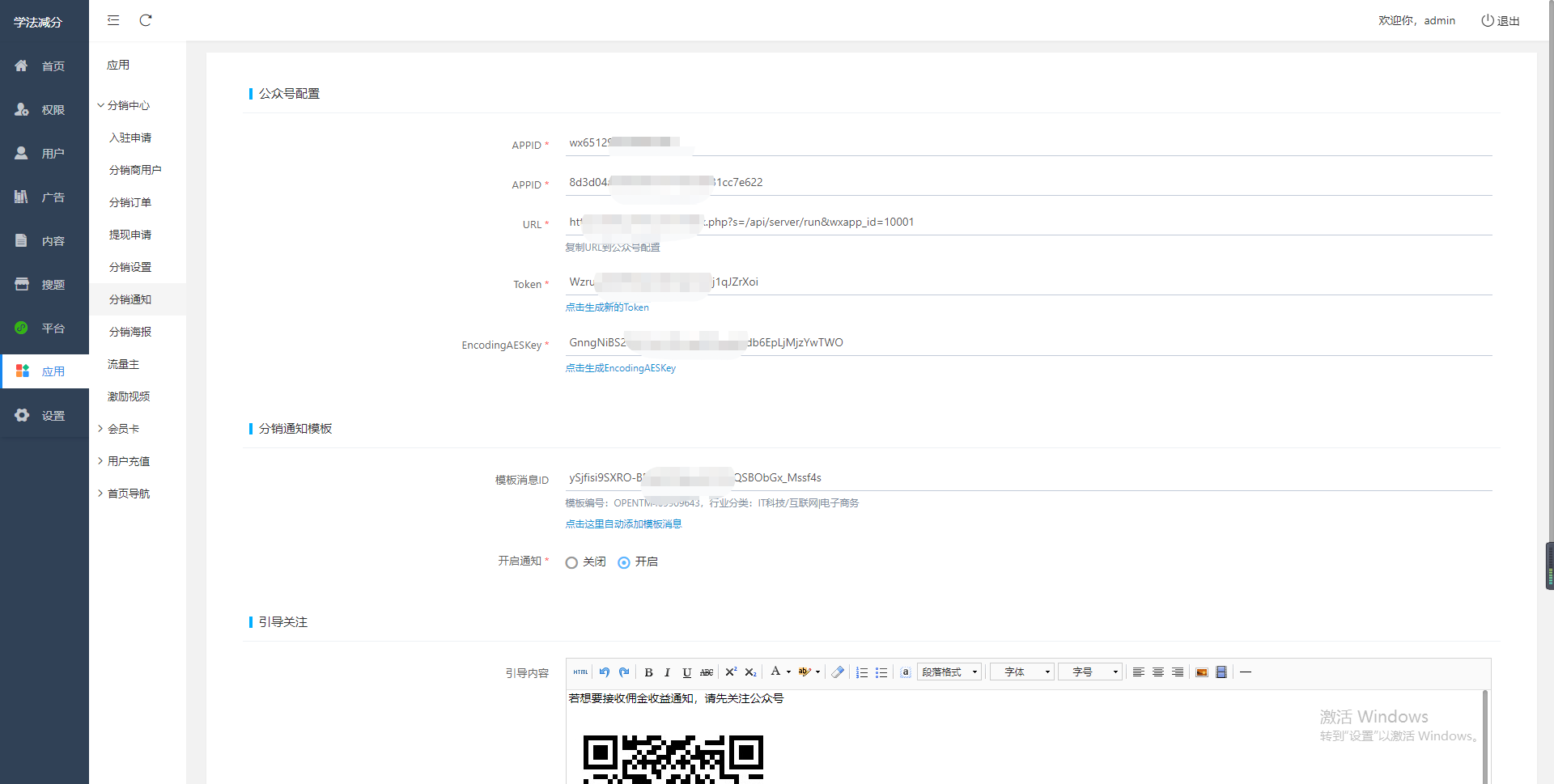Image resolution: width=1554 pixels, height=784 pixels.
Task: Open the 字体 font dropdown
Action: [1022, 672]
